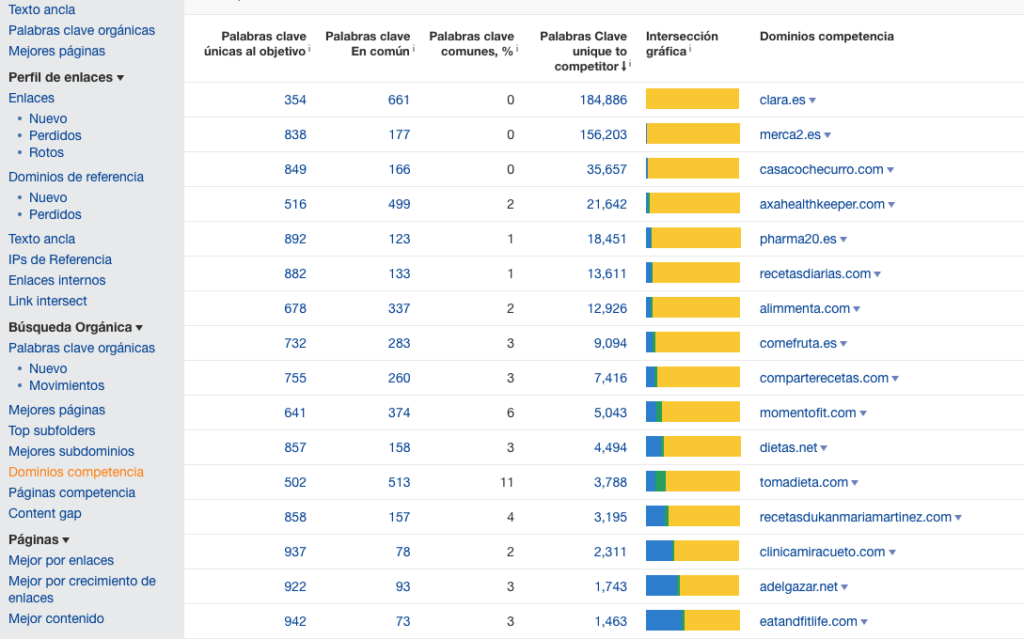1024x639 pixels.
Task: Open dropdown arrow next to clara.es
Action: pos(812,101)
